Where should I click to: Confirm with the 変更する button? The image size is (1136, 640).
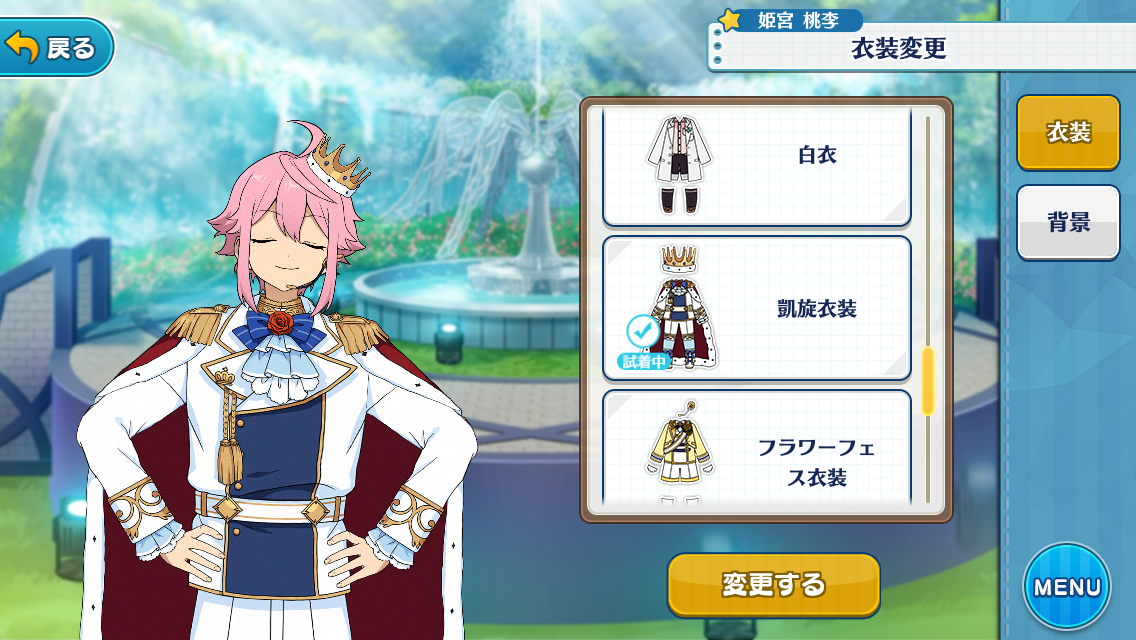[773, 584]
